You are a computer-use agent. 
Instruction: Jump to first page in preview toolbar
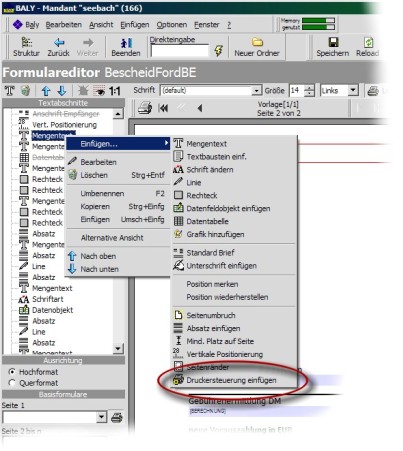point(163,108)
